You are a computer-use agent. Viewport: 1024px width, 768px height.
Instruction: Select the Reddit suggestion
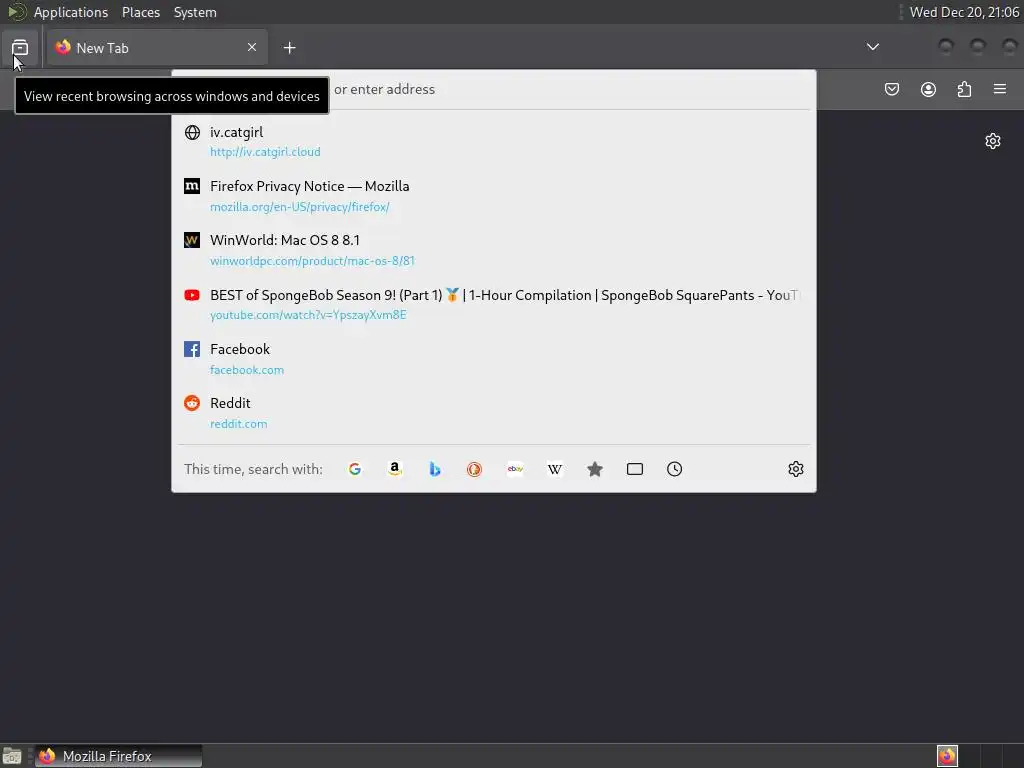click(494, 413)
